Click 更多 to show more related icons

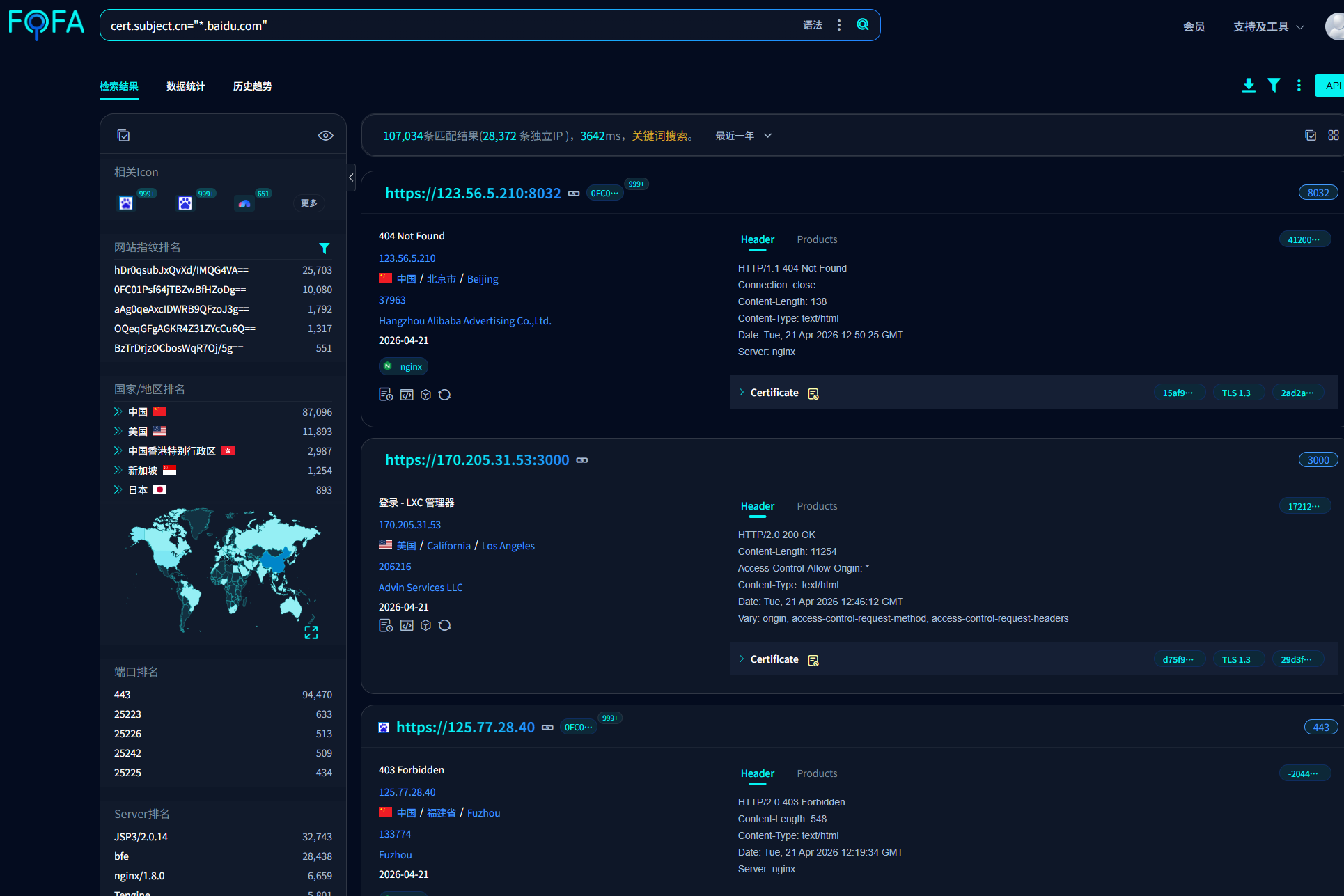pos(309,203)
